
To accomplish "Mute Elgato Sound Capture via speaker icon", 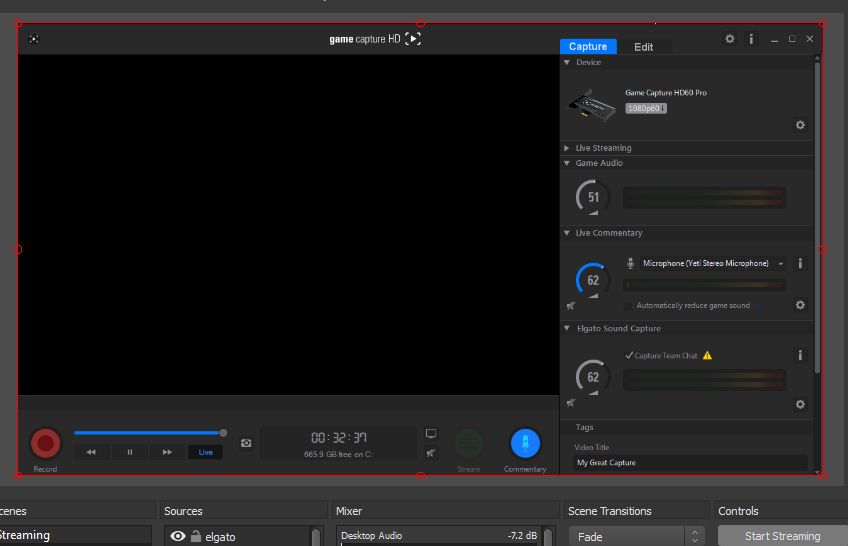I will (x=571, y=403).
